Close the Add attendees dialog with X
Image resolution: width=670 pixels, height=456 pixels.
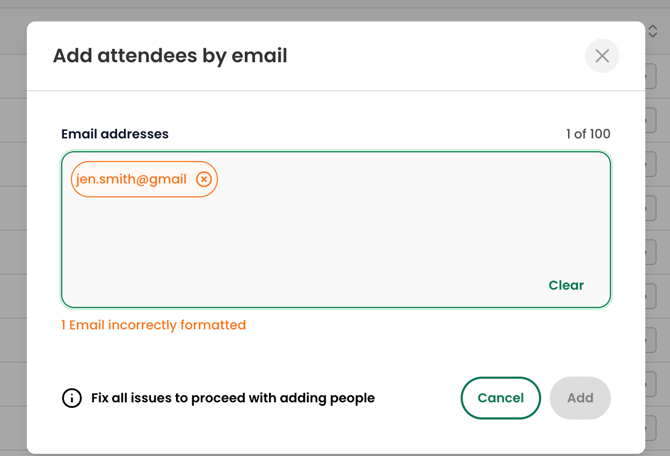click(x=602, y=56)
